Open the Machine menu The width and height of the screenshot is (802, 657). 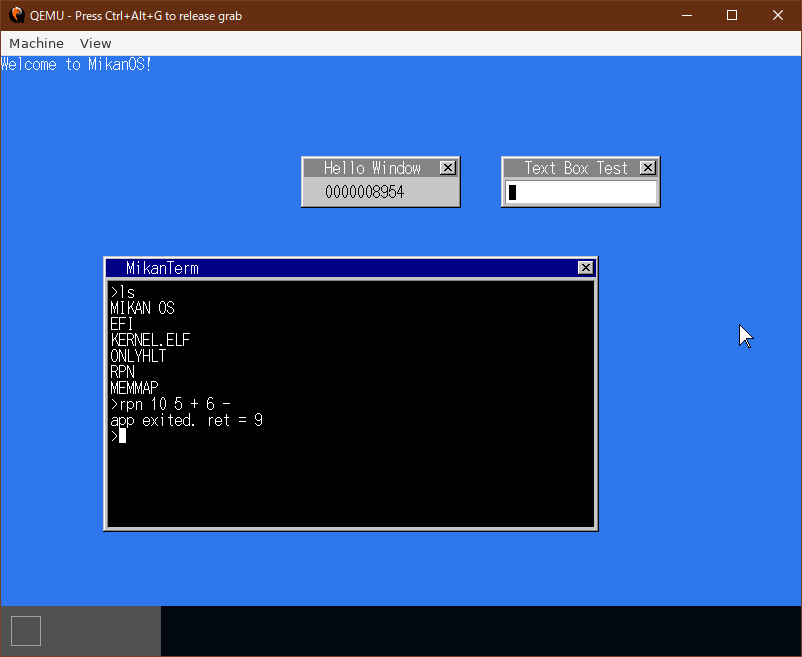pos(36,43)
